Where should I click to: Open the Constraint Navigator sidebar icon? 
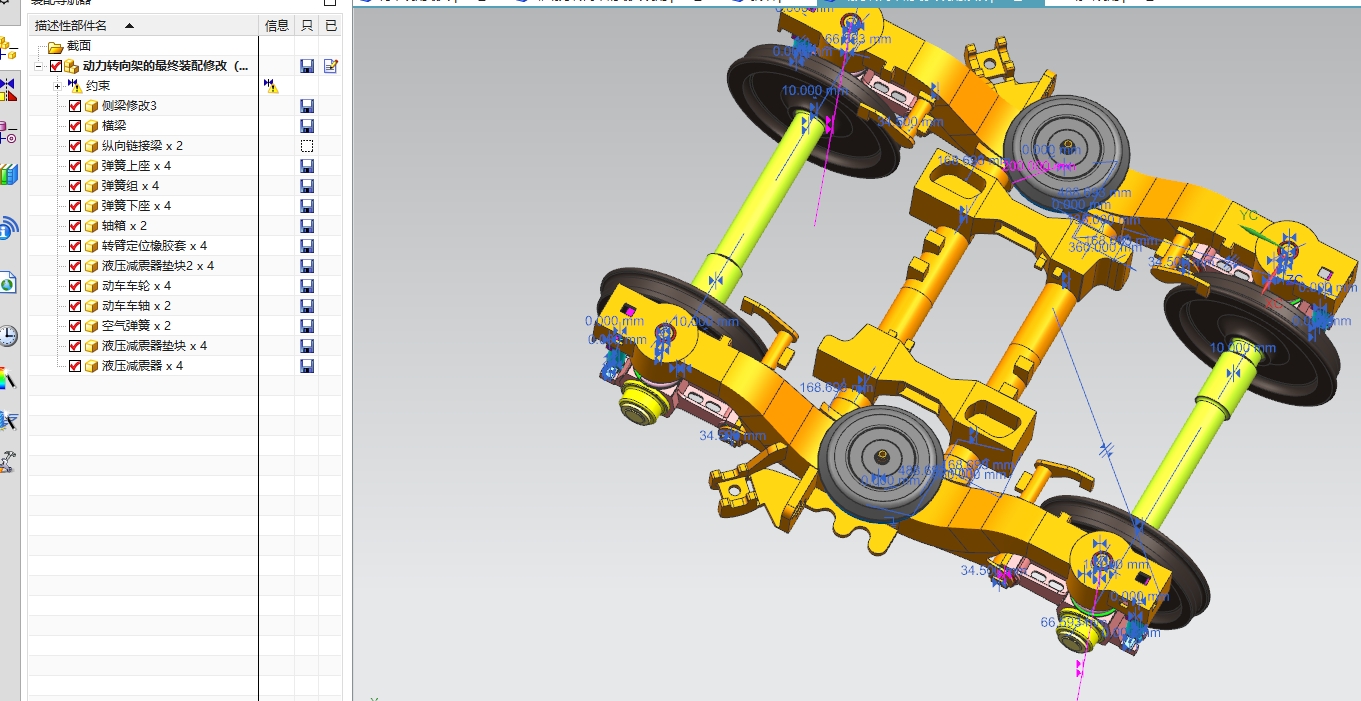click(x=8, y=89)
